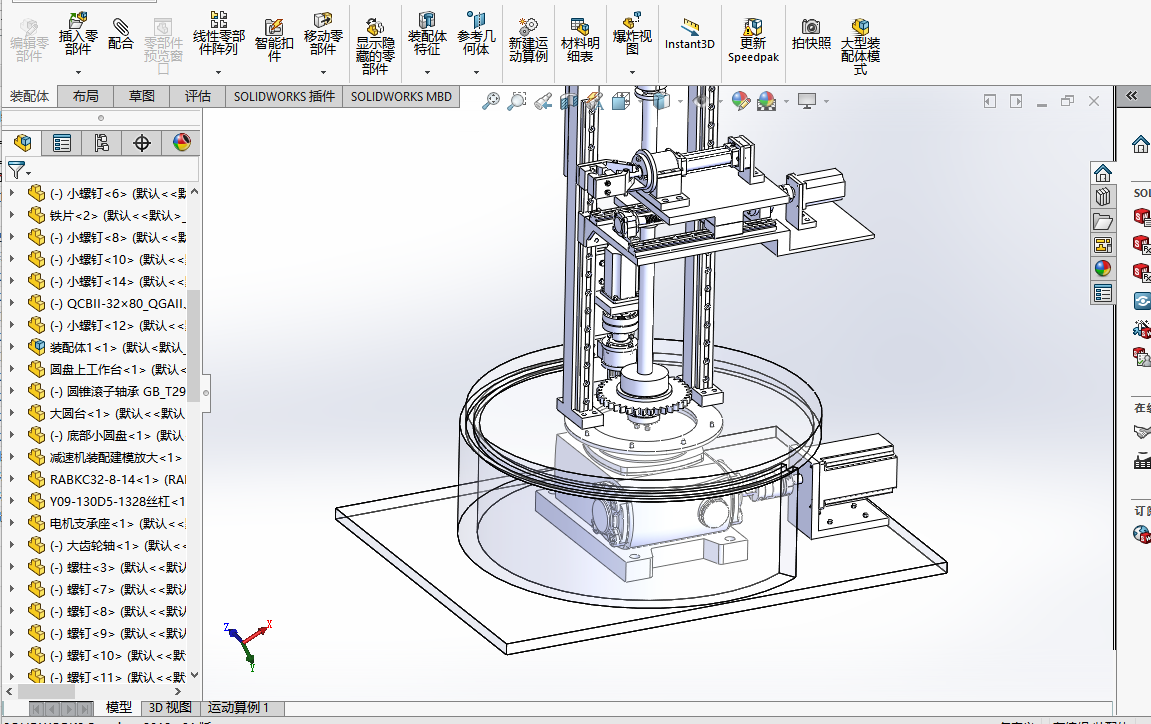Viewport: 1151px width, 724px height.
Task: Expand the 装配体1<1> tree node
Action: click(x=11, y=347)
